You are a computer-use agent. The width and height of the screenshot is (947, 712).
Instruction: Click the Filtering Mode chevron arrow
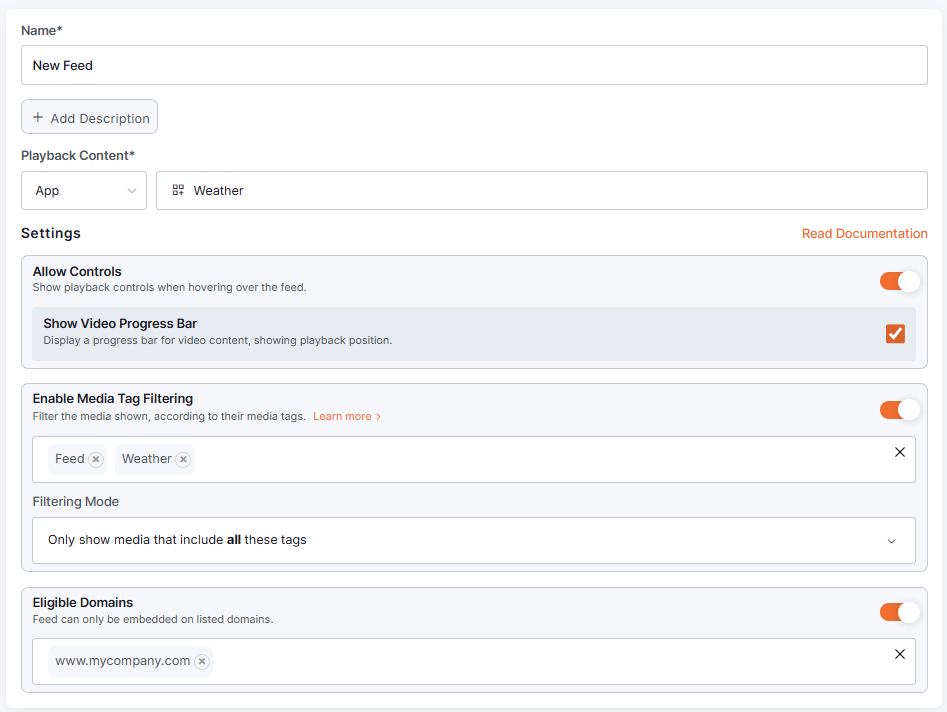891,541
